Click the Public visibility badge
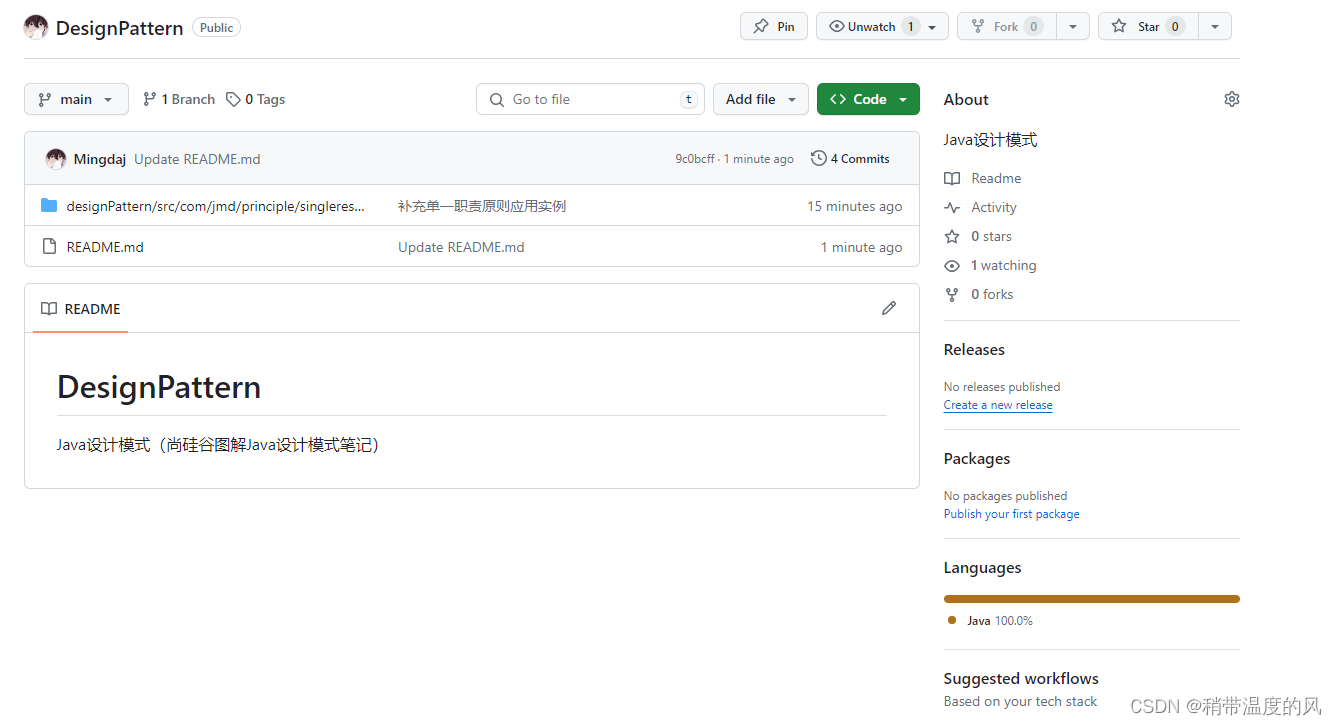This screenshot has width=1337, height=725. click(216, 28)
